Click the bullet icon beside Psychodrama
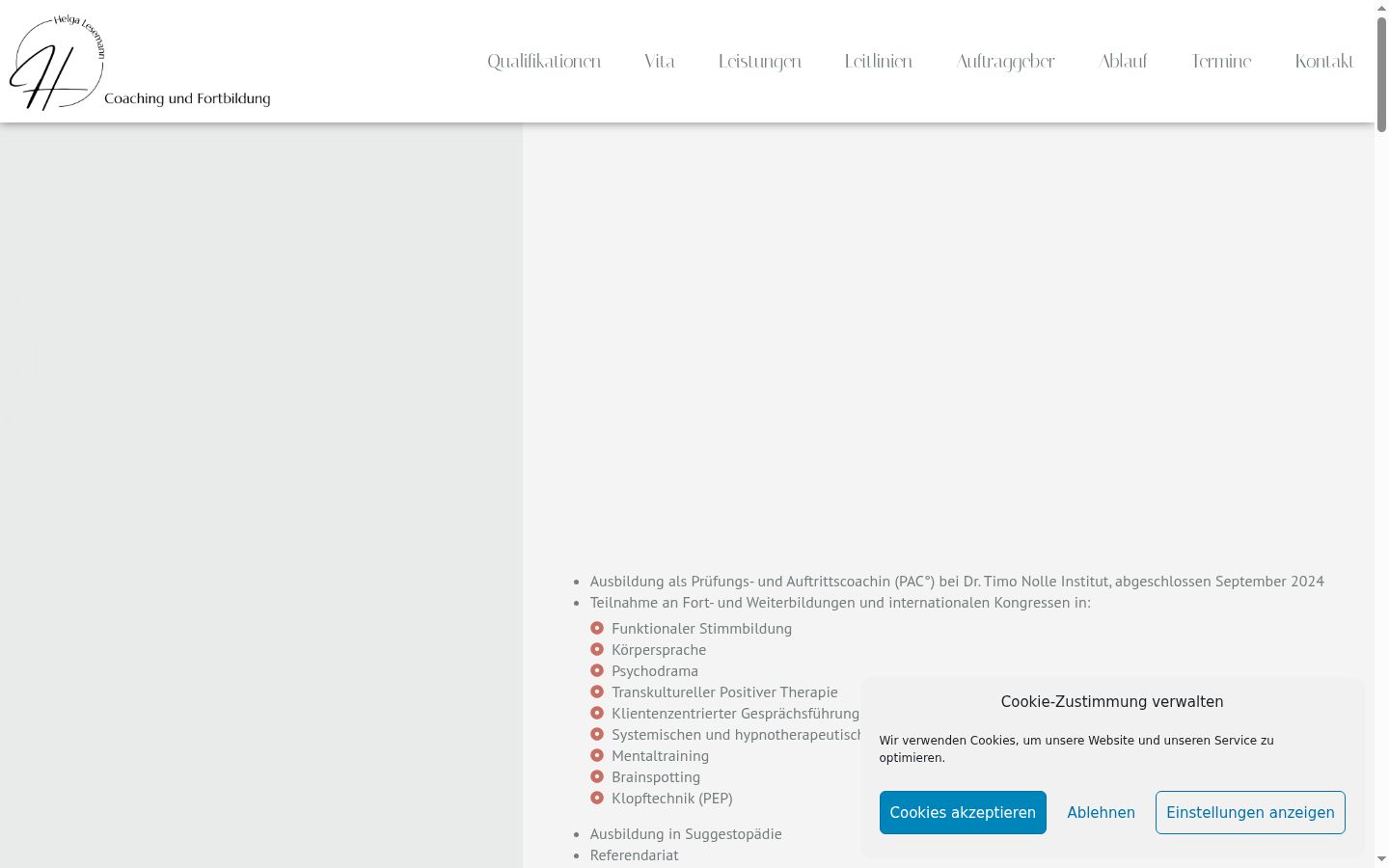1389x868 pixels. click(x=597, y=670)
